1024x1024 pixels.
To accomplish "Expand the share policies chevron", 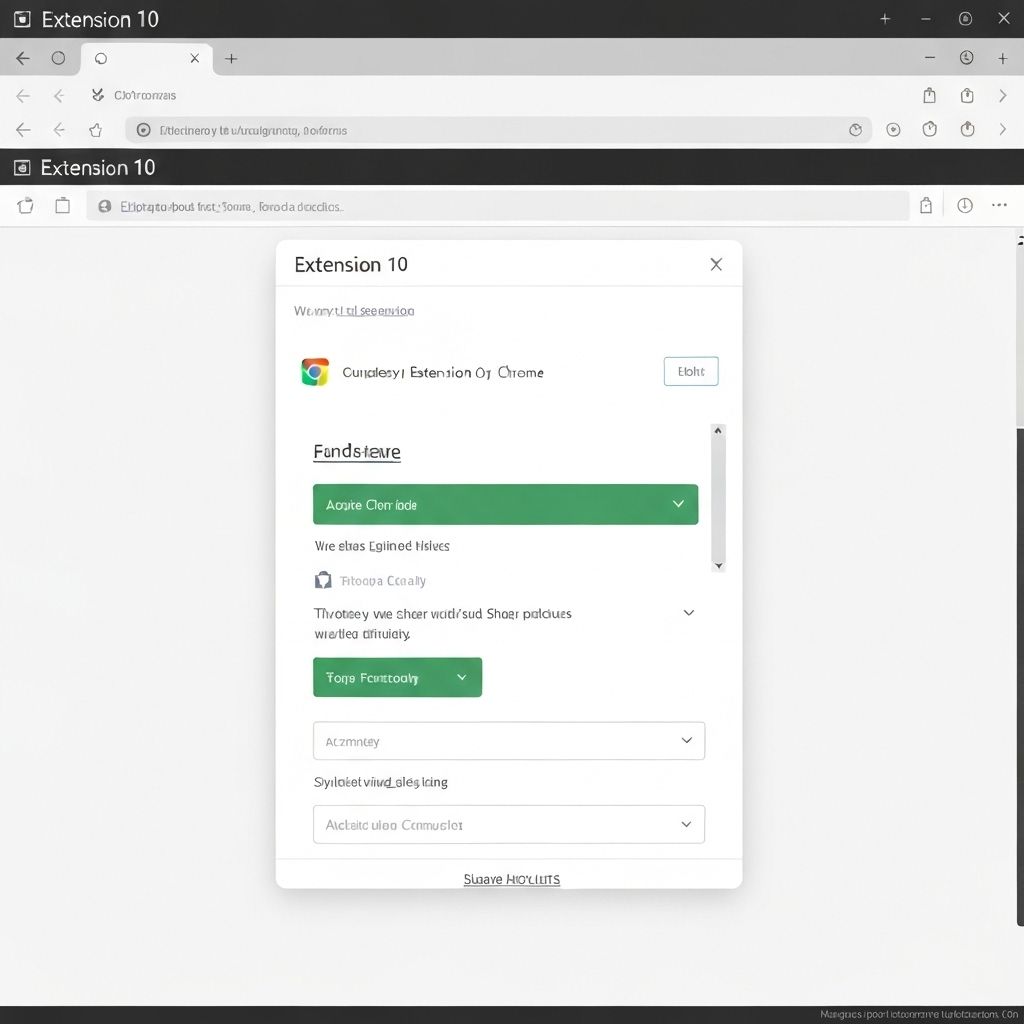I will click(x=688, y=612).
